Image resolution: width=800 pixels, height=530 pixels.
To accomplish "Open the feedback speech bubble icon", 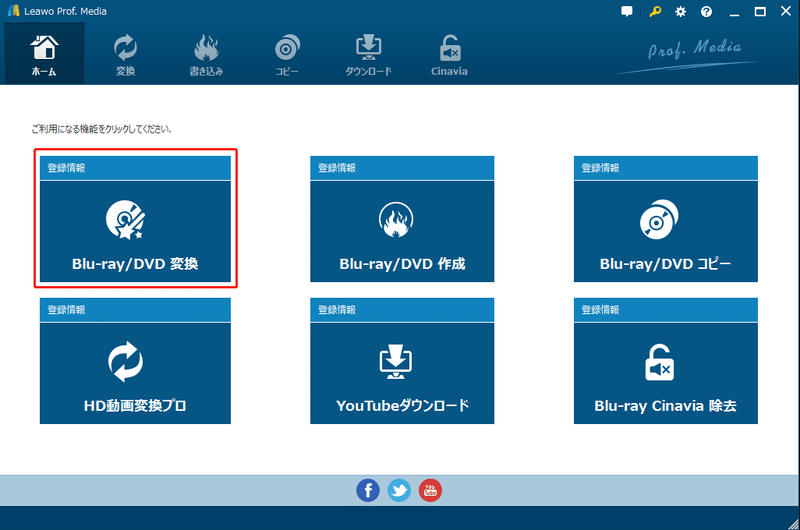I will (627, 11).
